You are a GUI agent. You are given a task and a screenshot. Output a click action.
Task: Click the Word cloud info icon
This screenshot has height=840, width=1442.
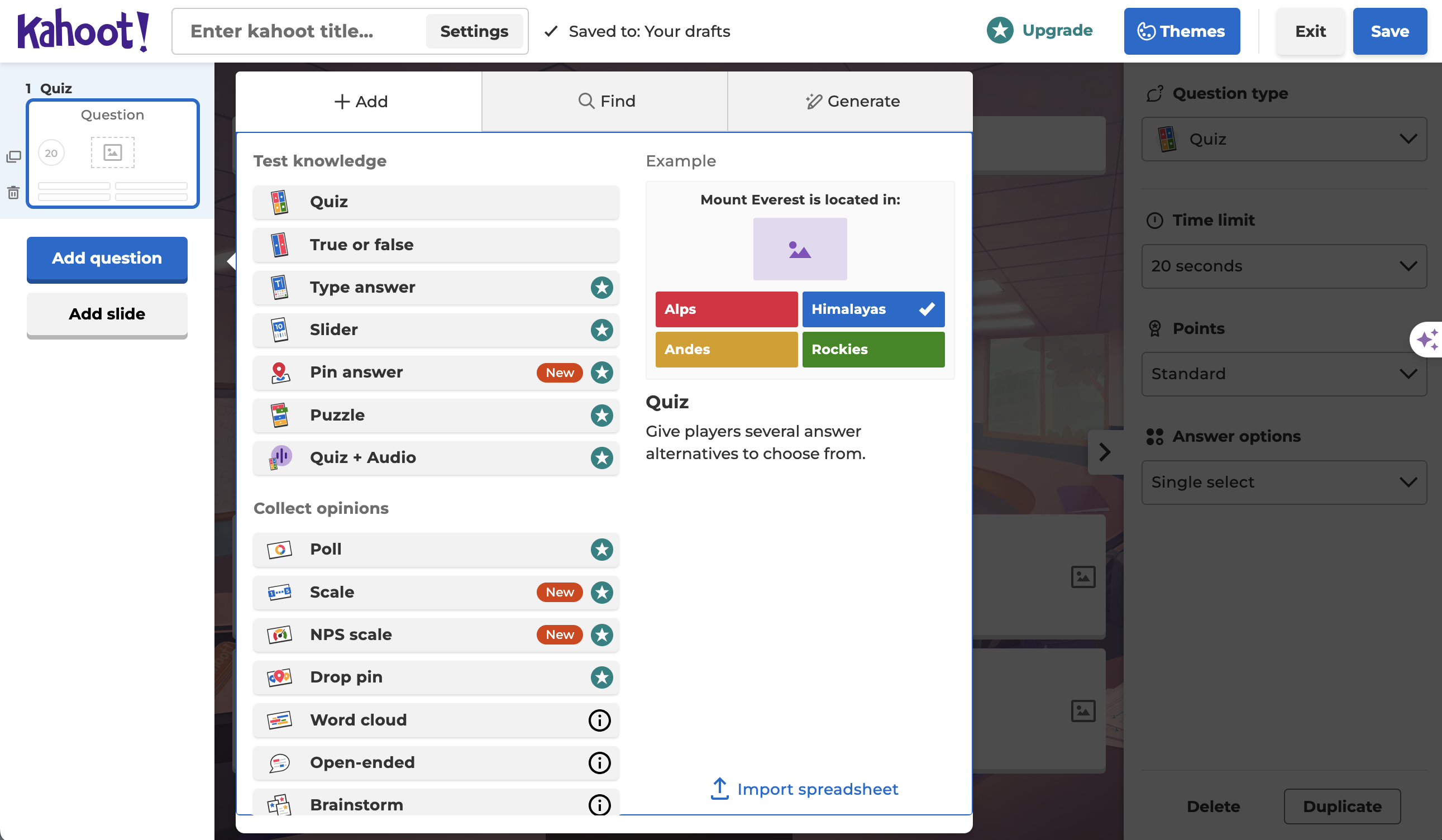(x=599, y=720)
